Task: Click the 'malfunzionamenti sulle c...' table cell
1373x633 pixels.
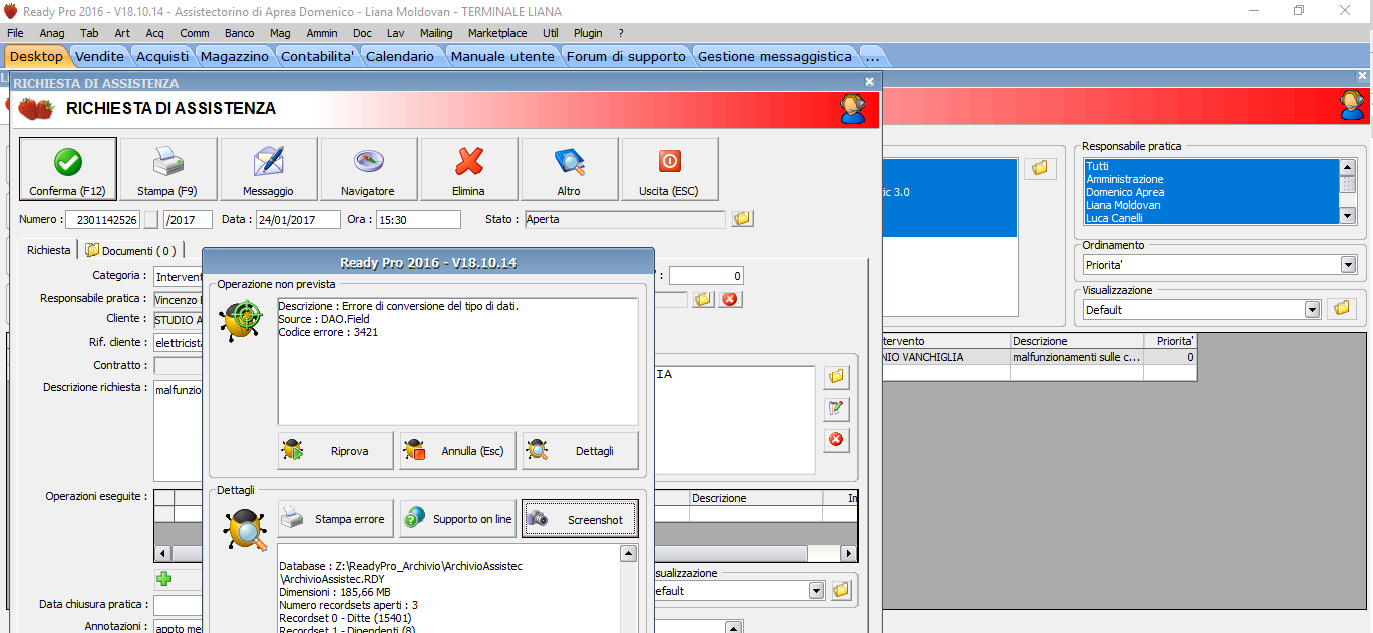Action: pyautogui.click(x=1076, y=357)
